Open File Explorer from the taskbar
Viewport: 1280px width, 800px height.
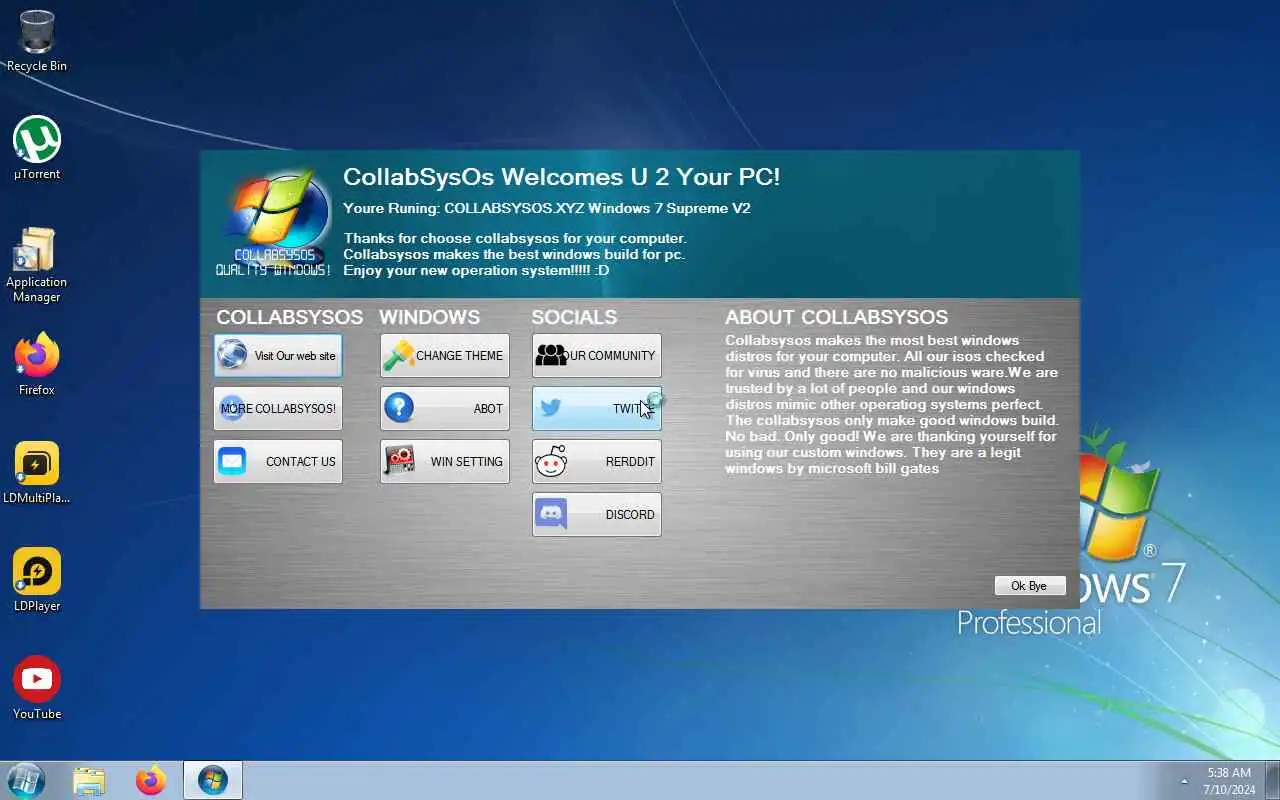point(89,780)
